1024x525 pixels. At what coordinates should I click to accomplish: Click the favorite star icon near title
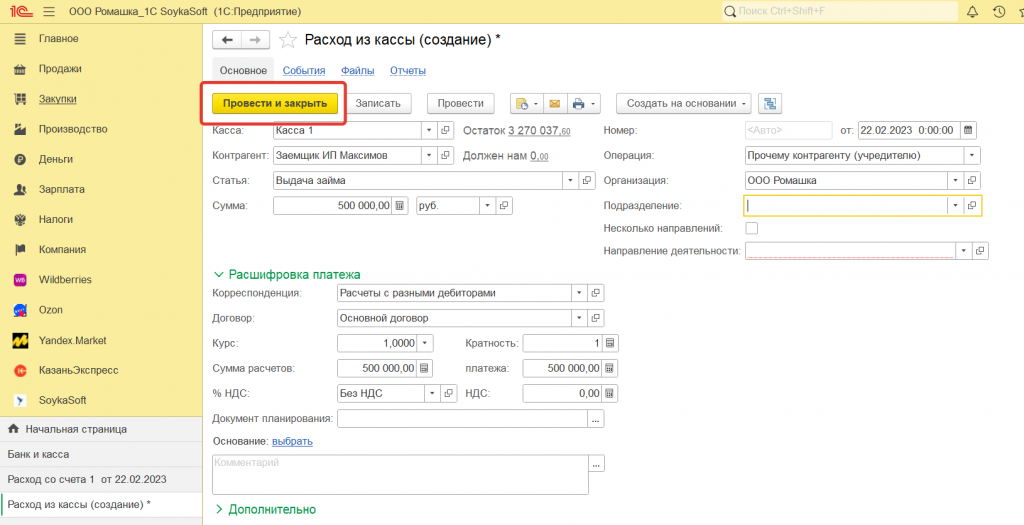pos(288,40)
